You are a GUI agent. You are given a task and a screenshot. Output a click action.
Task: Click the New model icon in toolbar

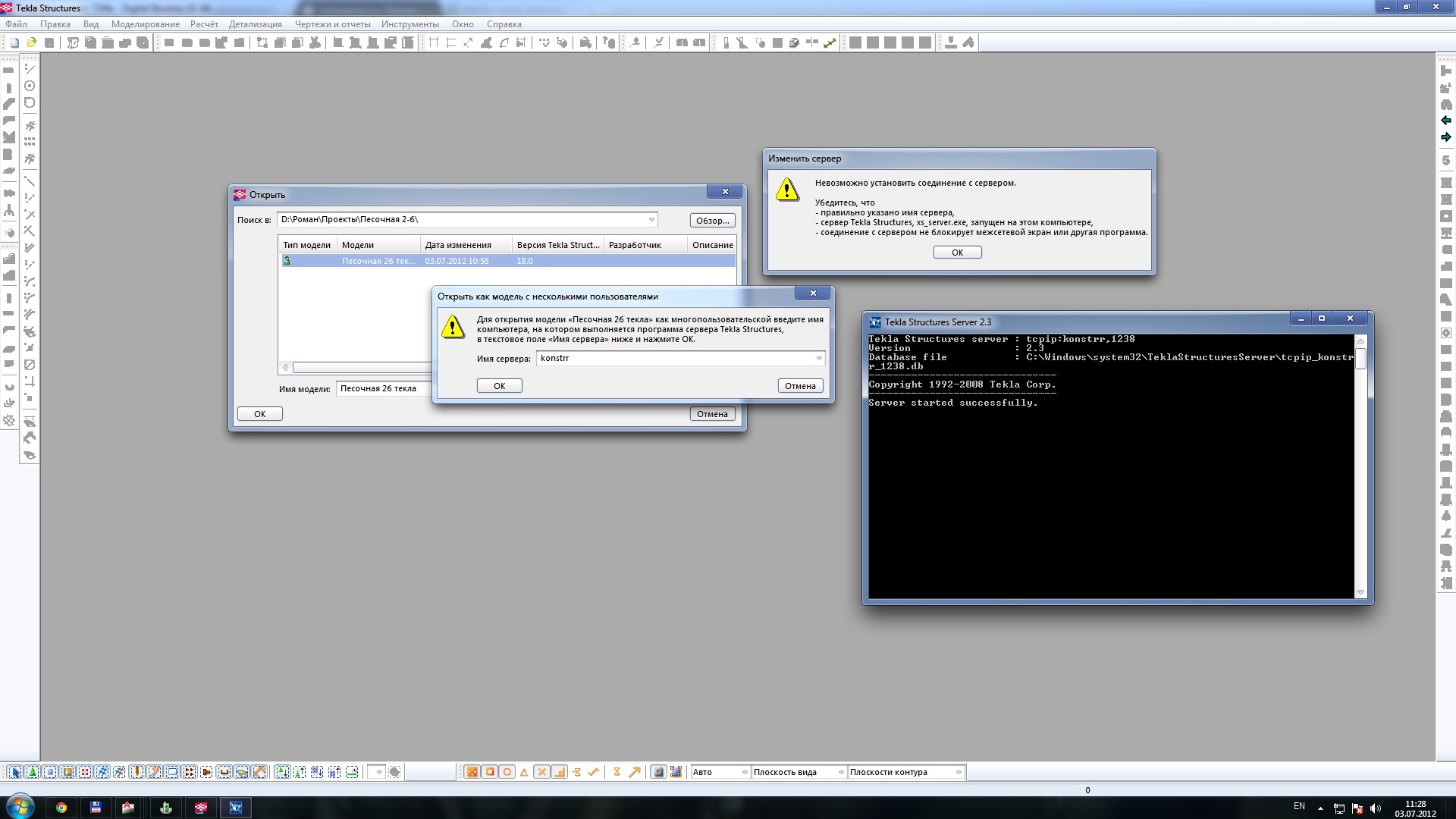click(14, 42)
